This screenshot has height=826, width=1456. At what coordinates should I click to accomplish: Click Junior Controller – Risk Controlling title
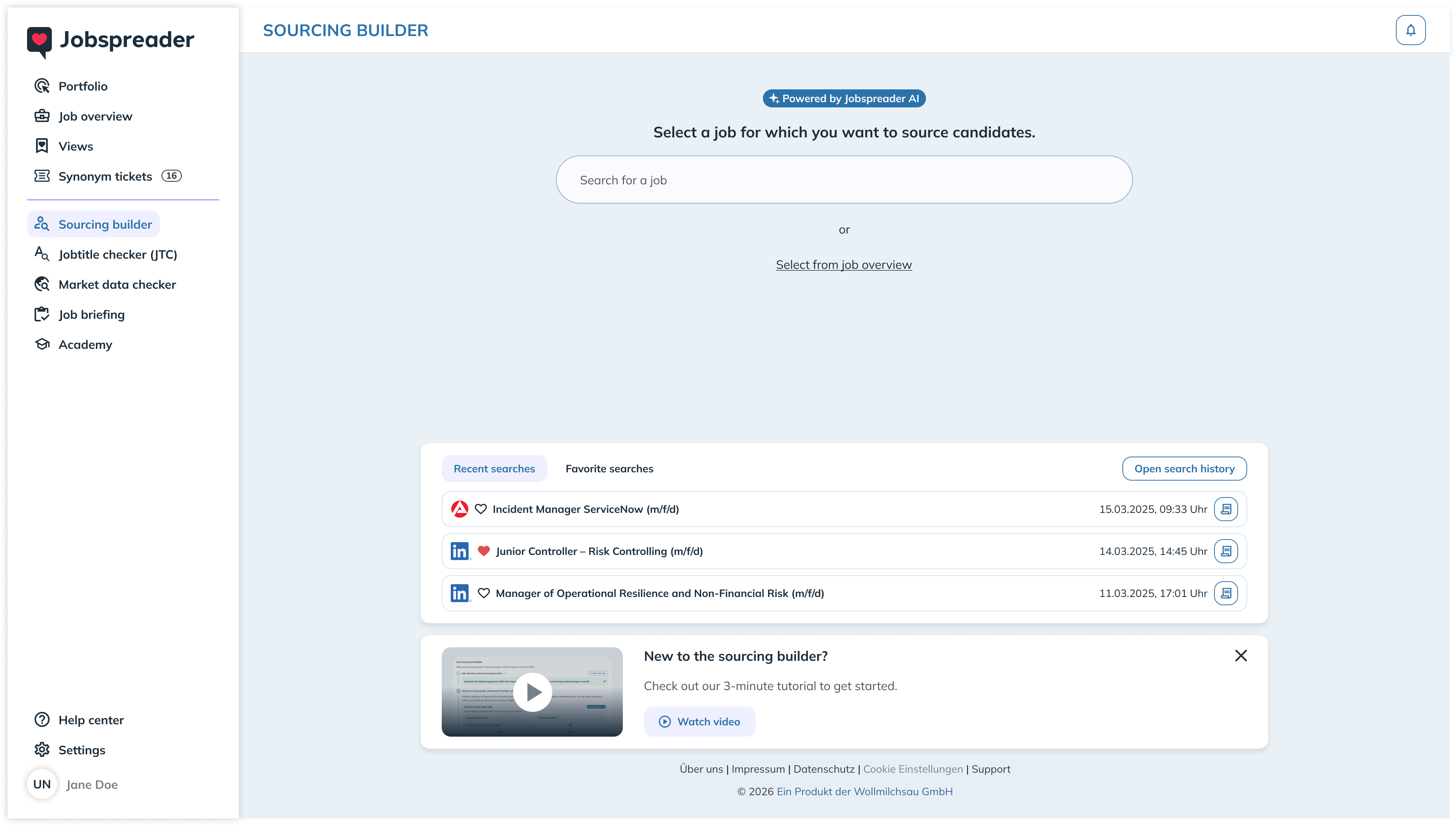click(599, 552)
